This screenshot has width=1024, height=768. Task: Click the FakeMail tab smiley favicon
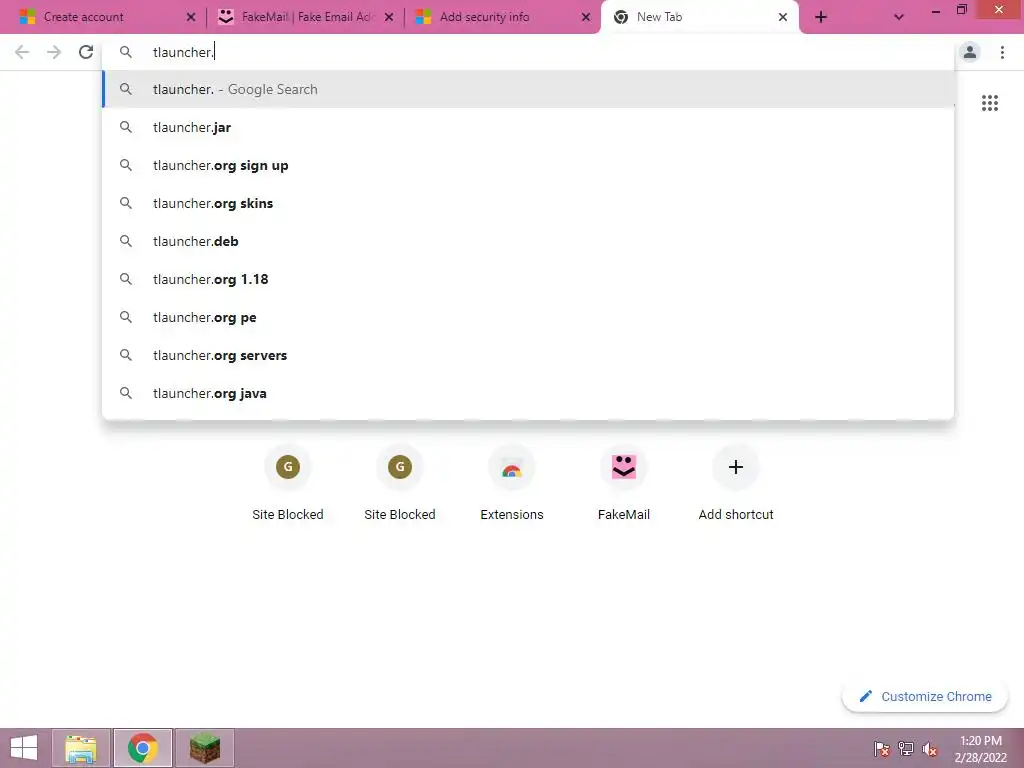pyautogui.click(x=225, y=17)
